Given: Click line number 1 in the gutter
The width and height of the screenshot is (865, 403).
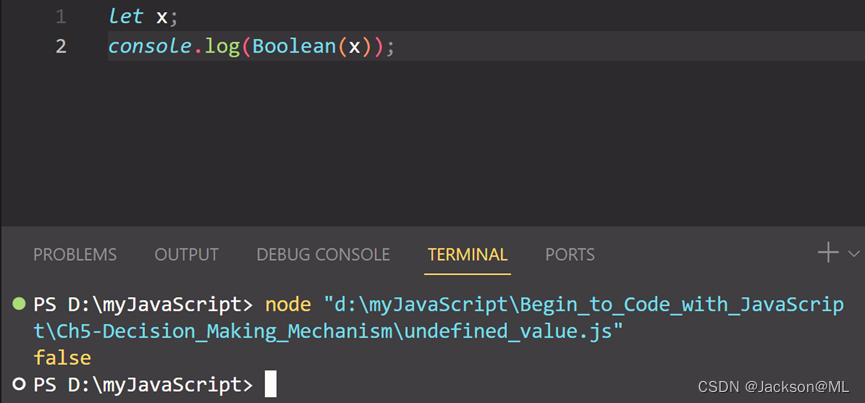Looking at the screenshot, I should [x=61, y=17].
